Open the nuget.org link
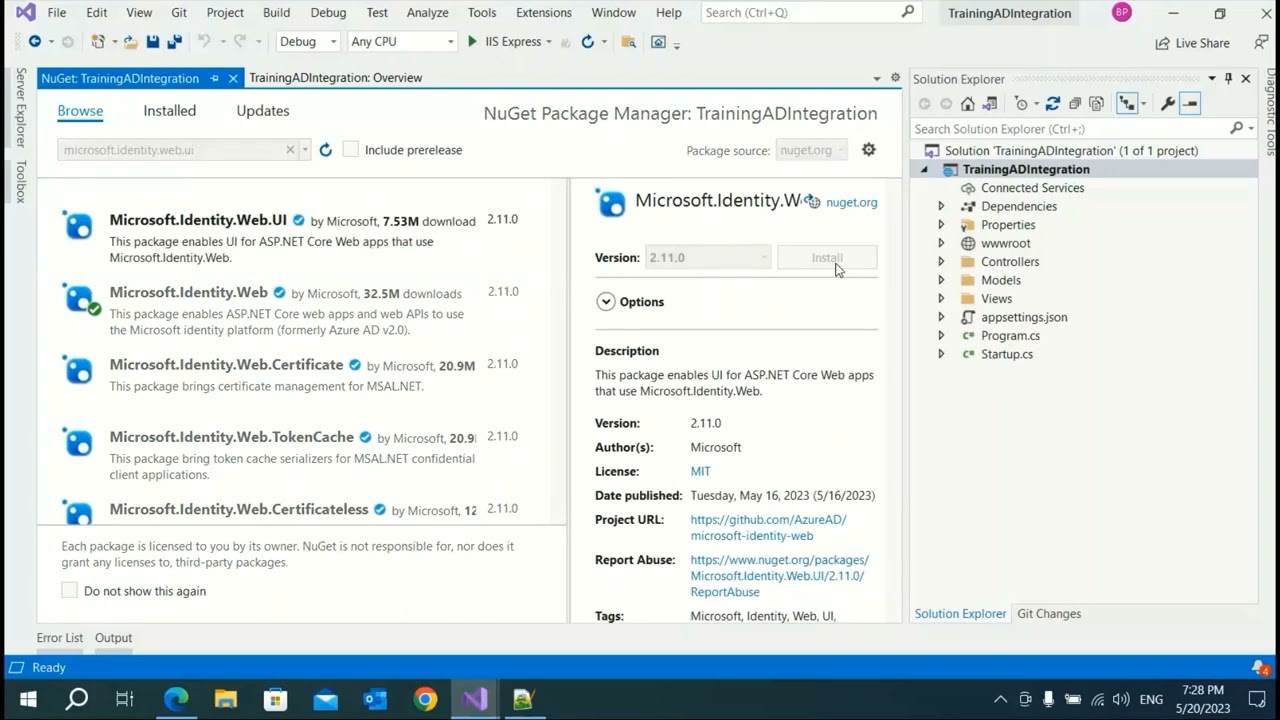The height and width of the screenshot is (720, 1280). [x=851, y=202]
